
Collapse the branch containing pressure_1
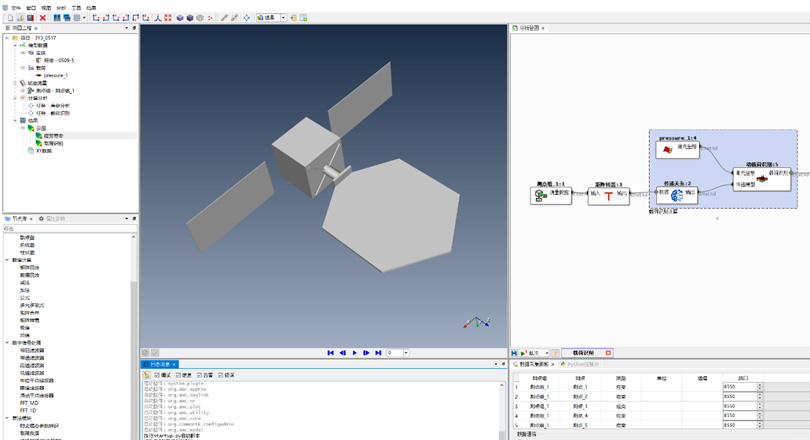(x=23, y=68)
